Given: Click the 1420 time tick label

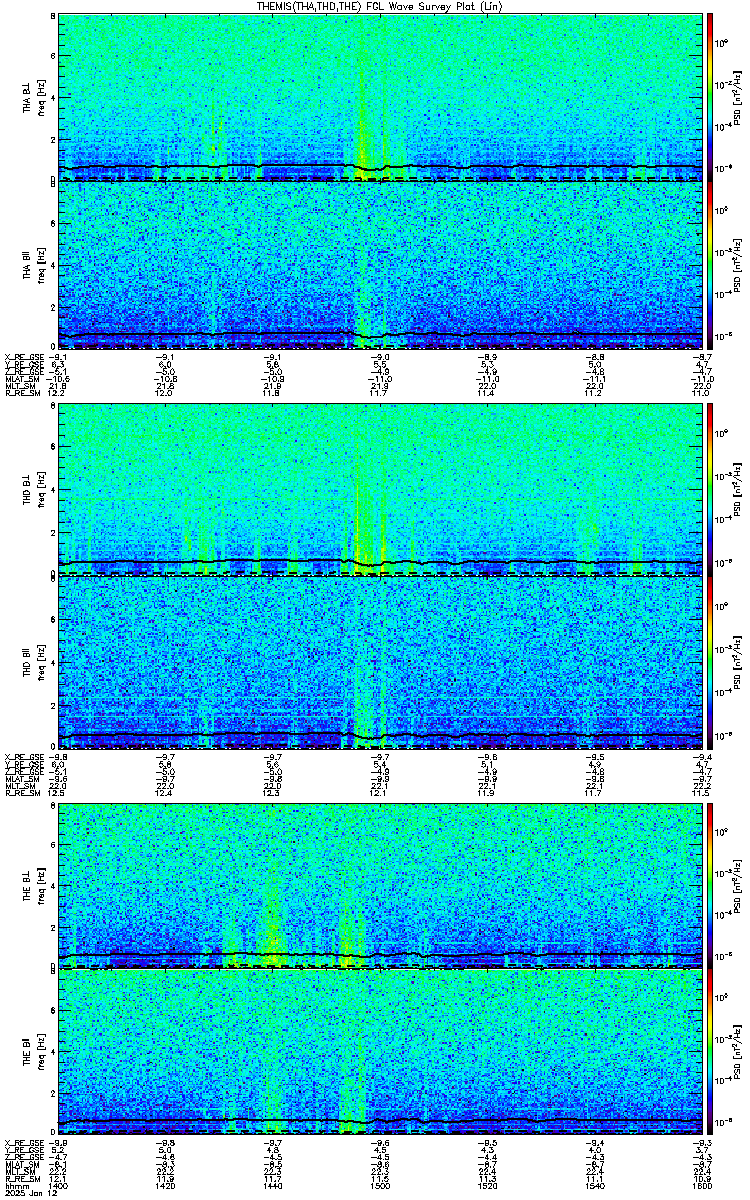Looking at the screenshot, I should click(166, 1185).
